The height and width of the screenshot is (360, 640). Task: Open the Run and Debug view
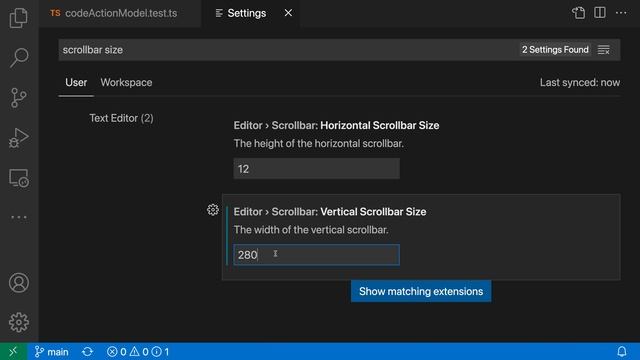(x=19, y=138)
